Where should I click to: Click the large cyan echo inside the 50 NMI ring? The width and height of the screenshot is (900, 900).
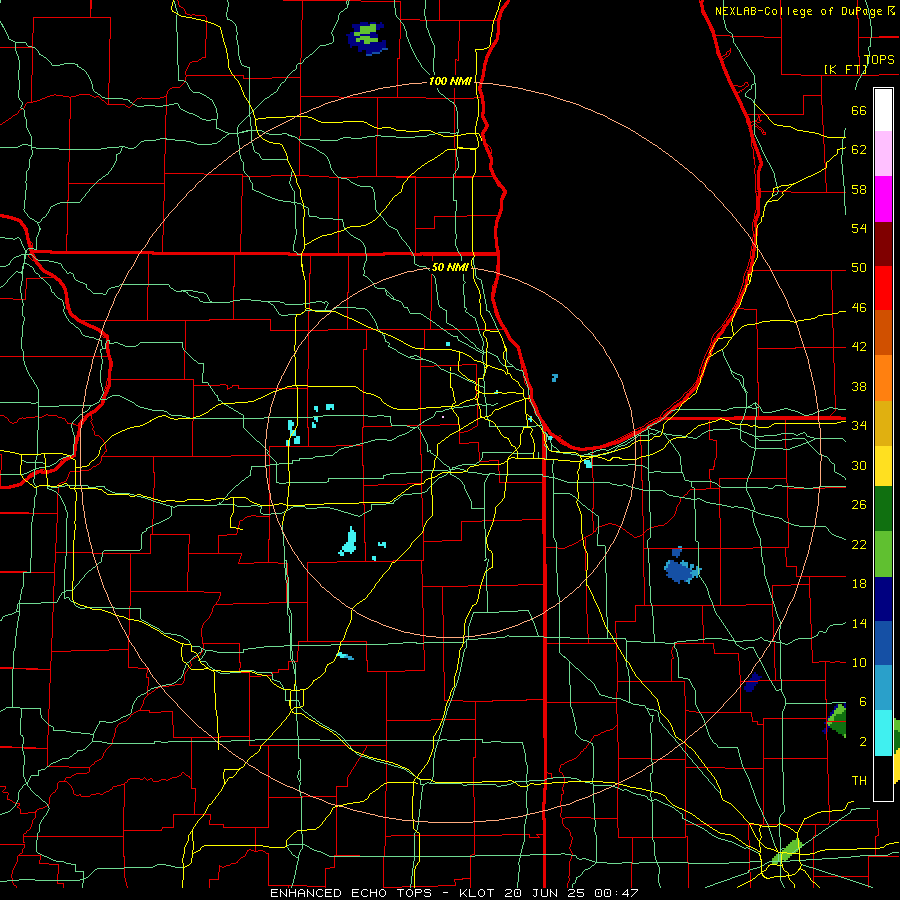click(348, 542)
